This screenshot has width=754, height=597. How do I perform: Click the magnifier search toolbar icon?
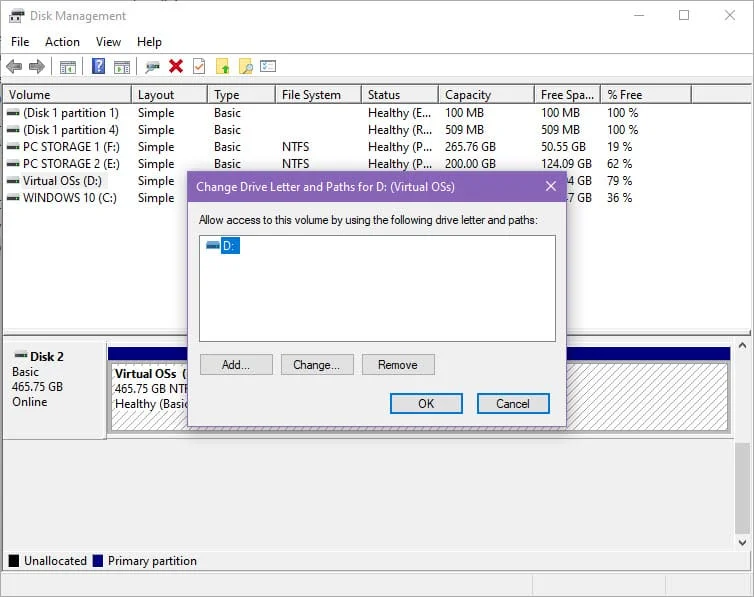click(x=245, y=66)
